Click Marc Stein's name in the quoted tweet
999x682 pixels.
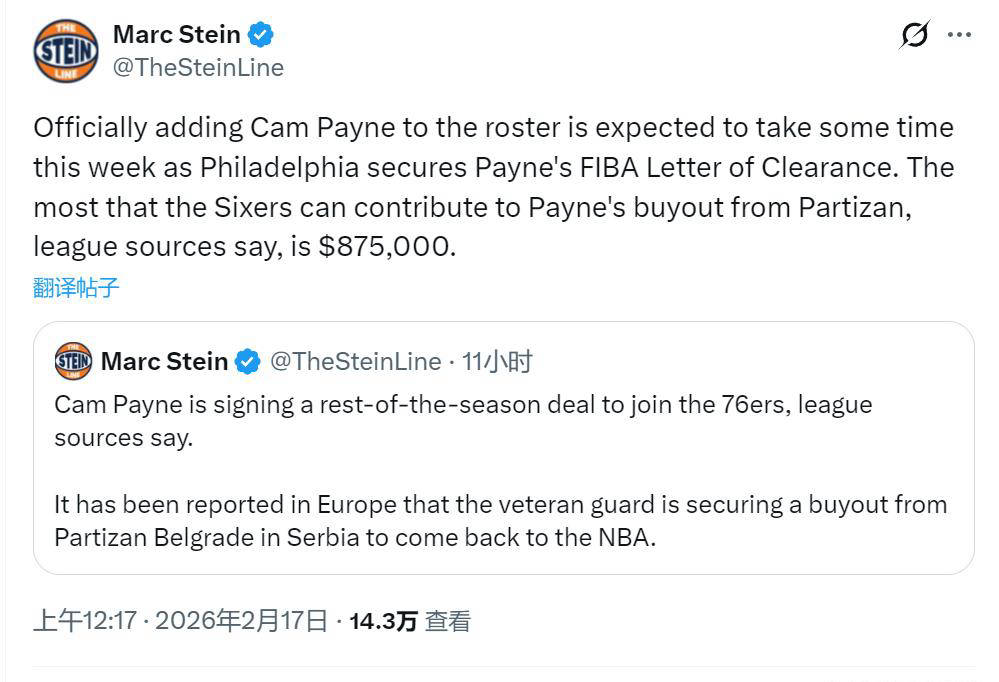(x=166, y=361)
